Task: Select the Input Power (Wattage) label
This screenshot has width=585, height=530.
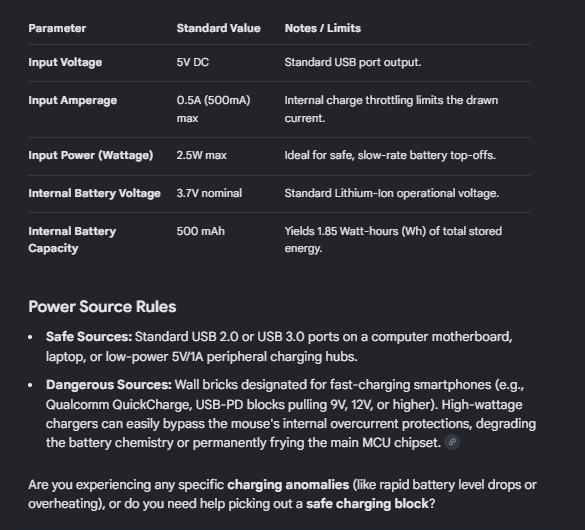Action: click(x=91, y=156)
